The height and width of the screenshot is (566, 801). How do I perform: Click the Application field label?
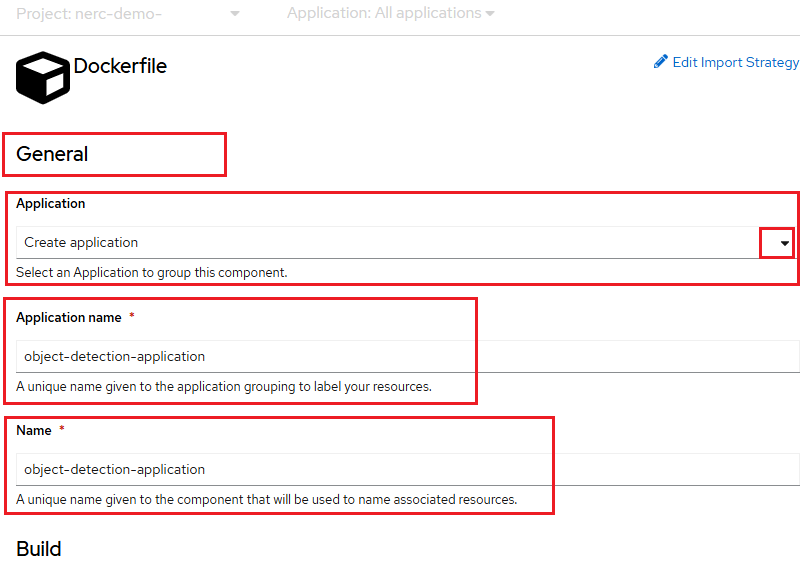click(x=51, y=203)
